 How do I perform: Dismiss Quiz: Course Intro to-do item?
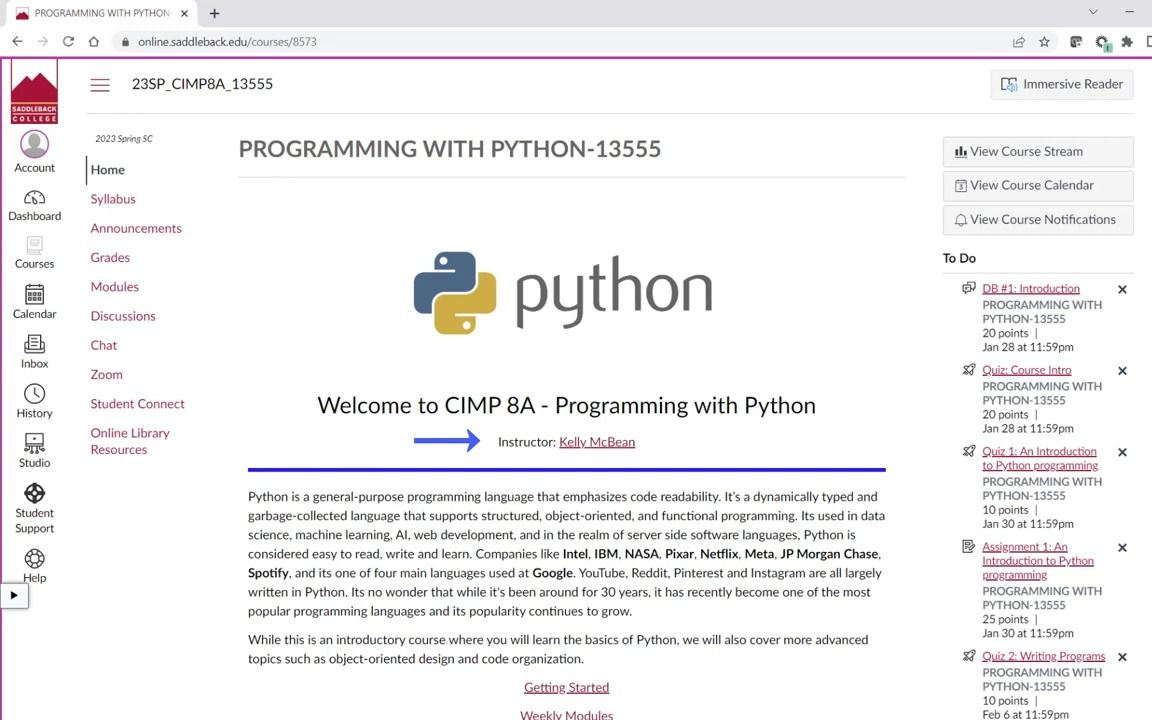(1122, 371)
